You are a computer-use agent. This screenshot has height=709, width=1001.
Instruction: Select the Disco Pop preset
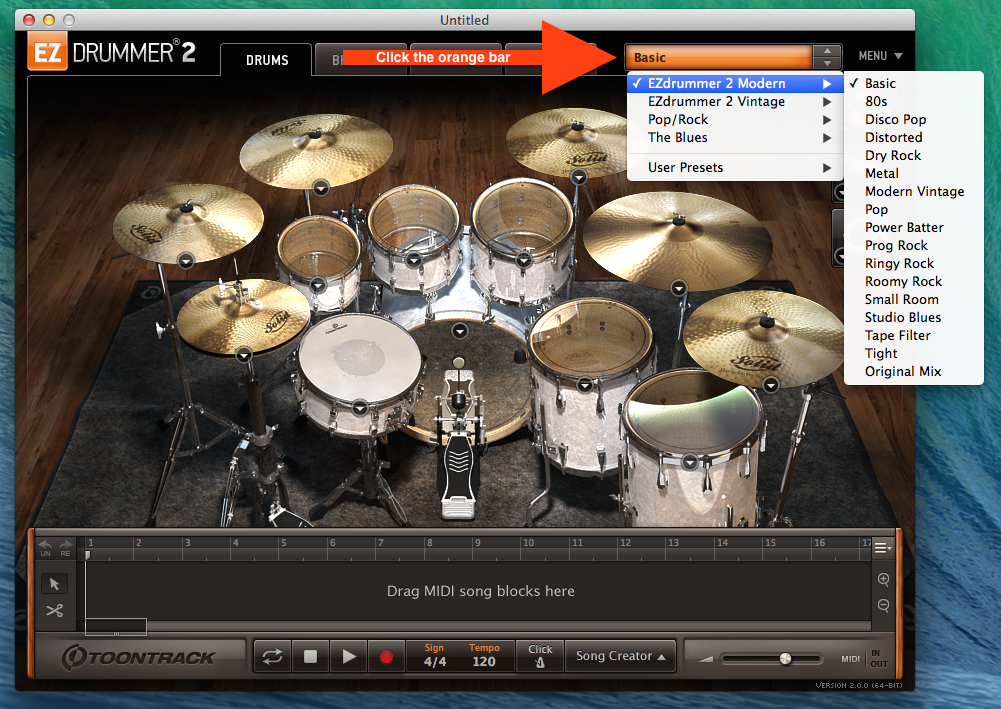coord(913,119)
